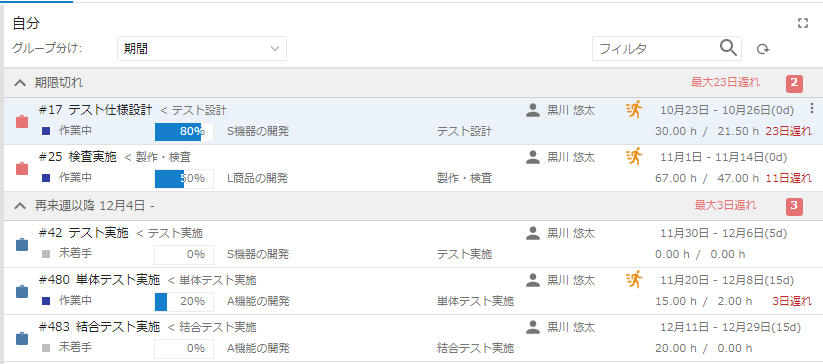823x364 pixels.
Task: Click the 未着手 status square for #42
Action: (x=46, y=254)
